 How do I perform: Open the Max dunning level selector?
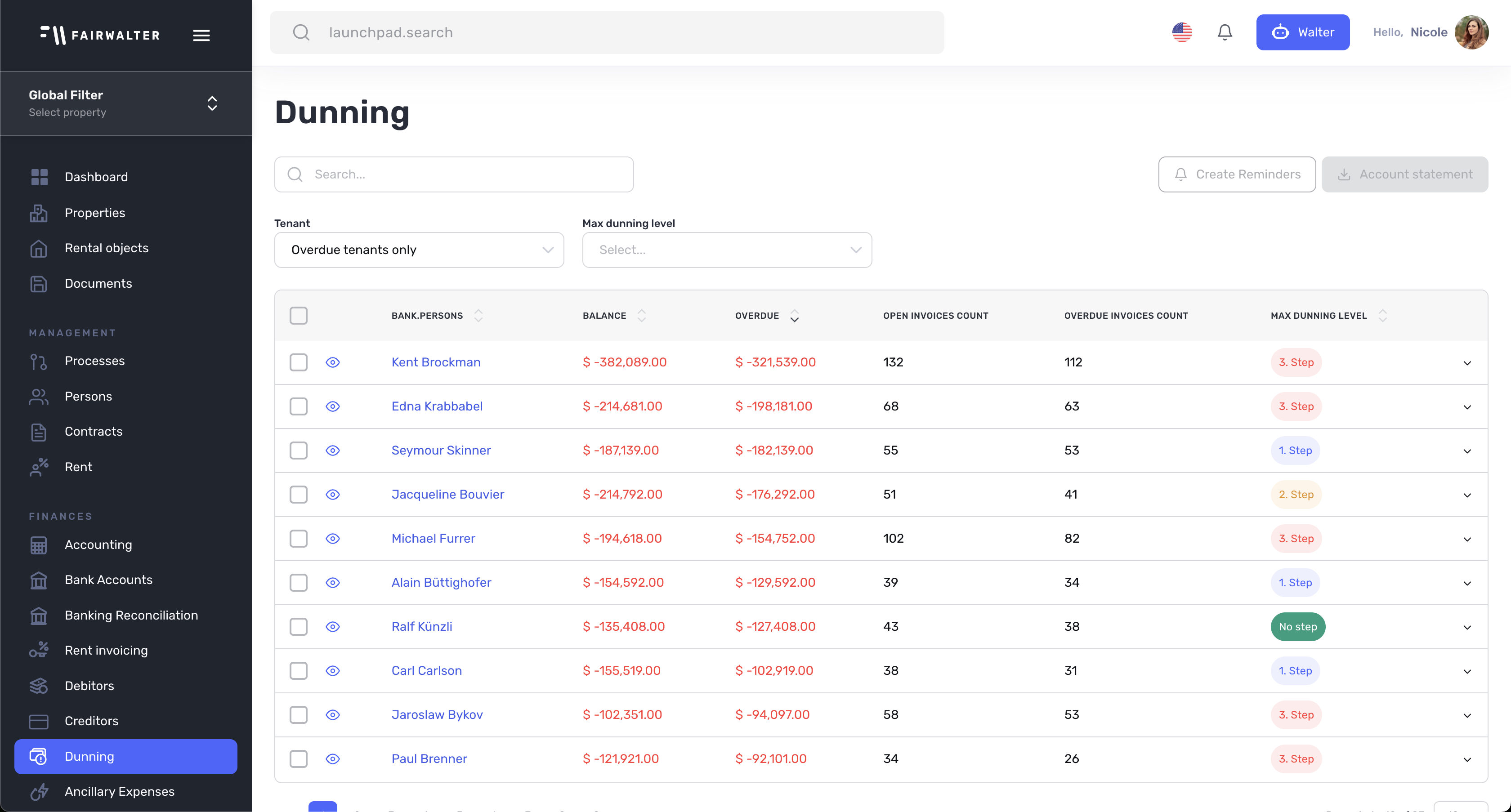point(727,250)
